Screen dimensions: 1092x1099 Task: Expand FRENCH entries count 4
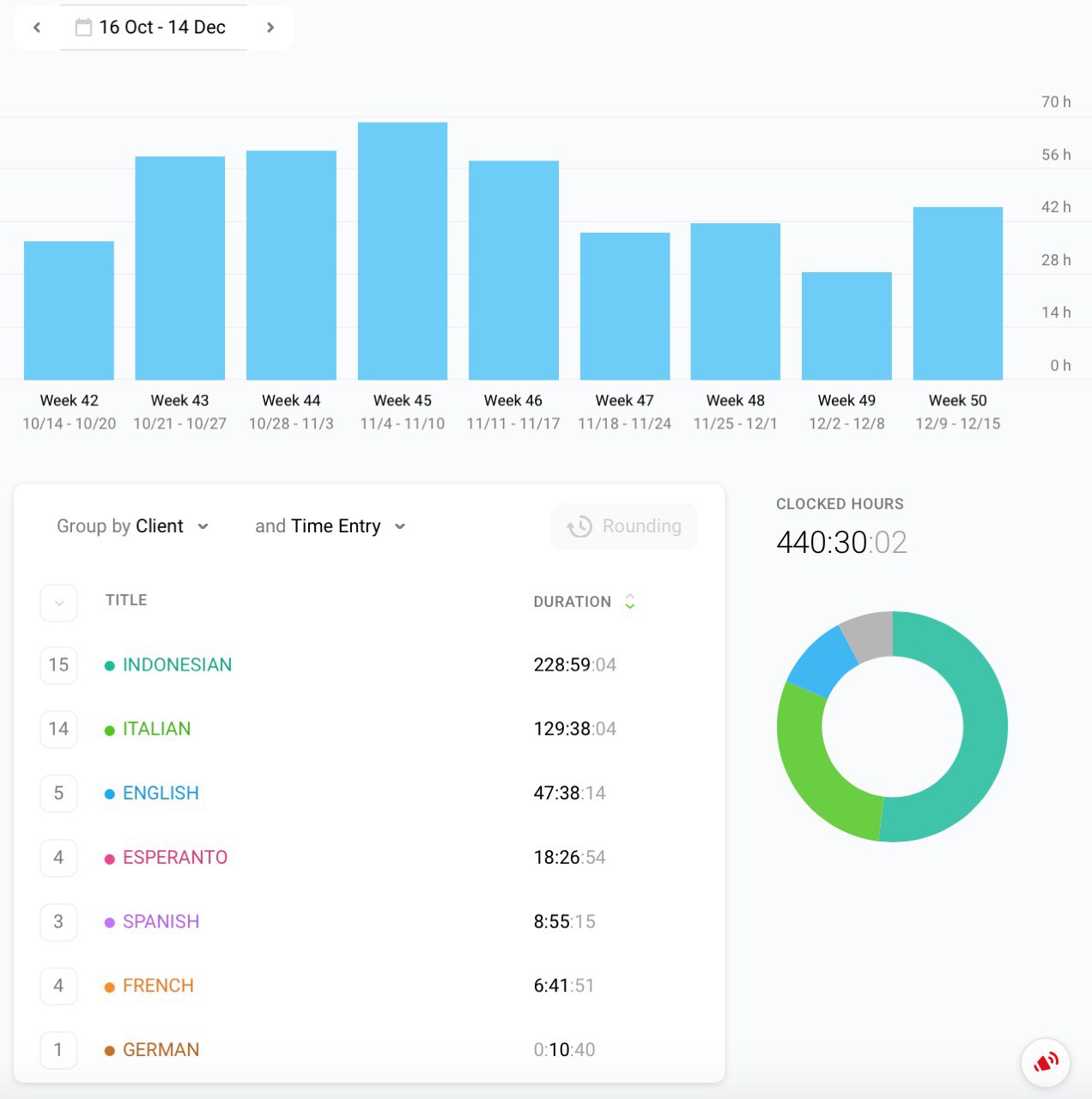point(58,986)
